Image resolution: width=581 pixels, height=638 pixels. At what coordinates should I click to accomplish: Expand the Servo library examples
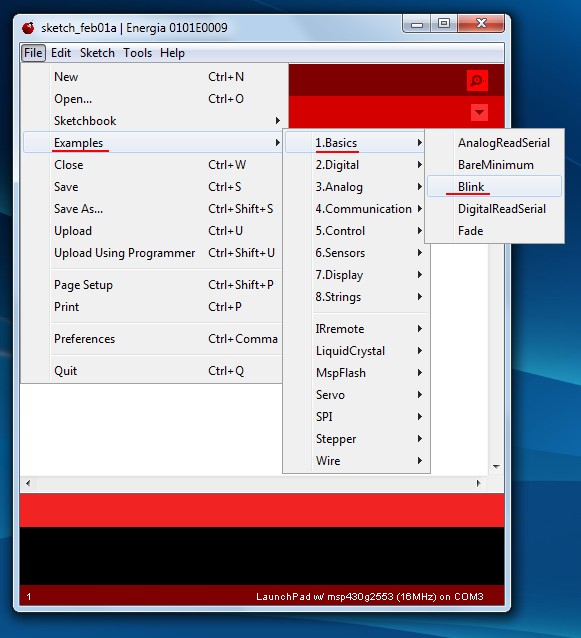coord(355,394)
